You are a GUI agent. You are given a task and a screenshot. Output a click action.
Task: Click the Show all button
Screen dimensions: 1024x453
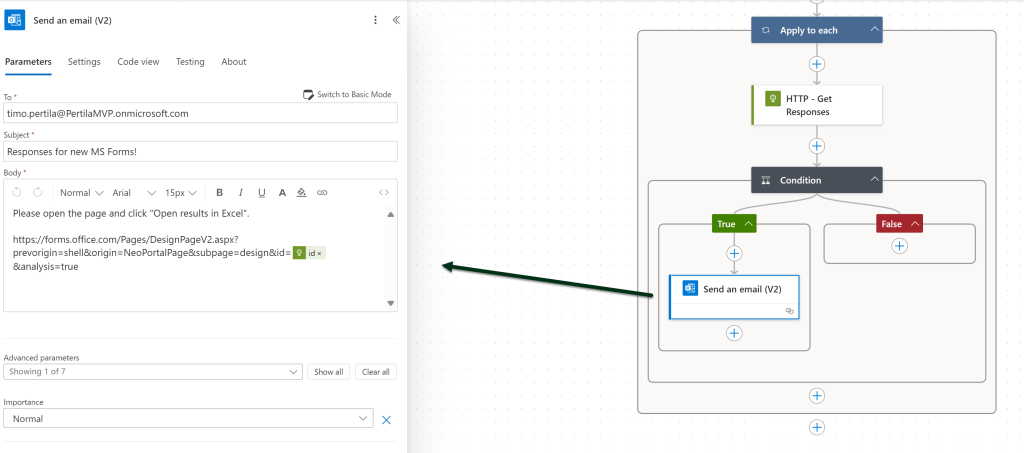(x=329, y=372)
